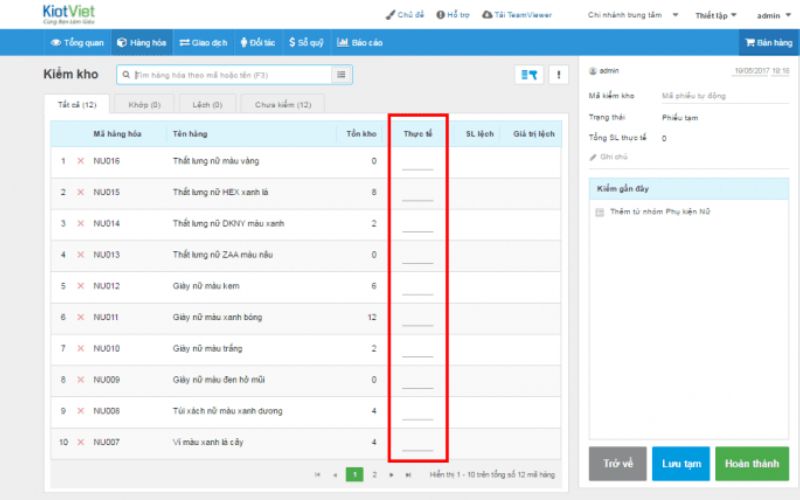Screen dimensions: 800x500
Task: Select the Lệch (0) tab
Action: (208, 104)
